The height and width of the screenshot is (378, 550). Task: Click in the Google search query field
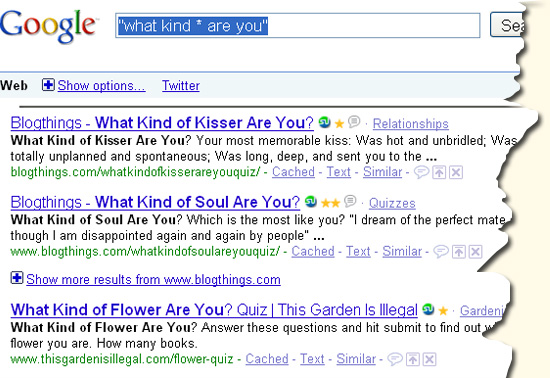(x=297, y=25)
